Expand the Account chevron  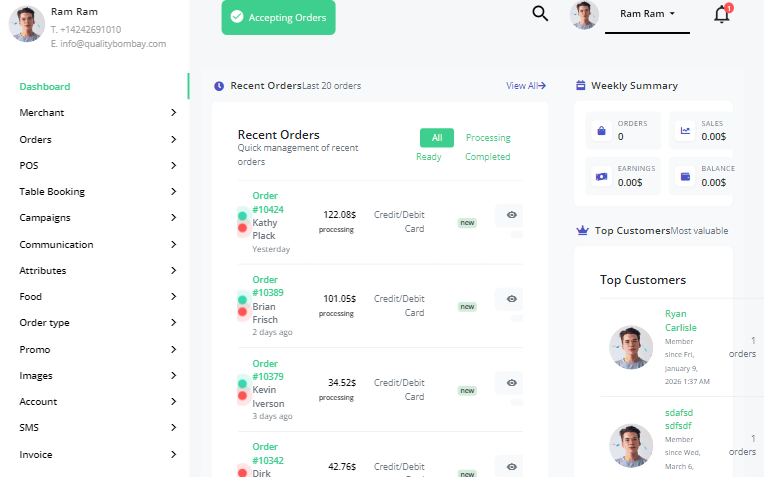point(173,401)
